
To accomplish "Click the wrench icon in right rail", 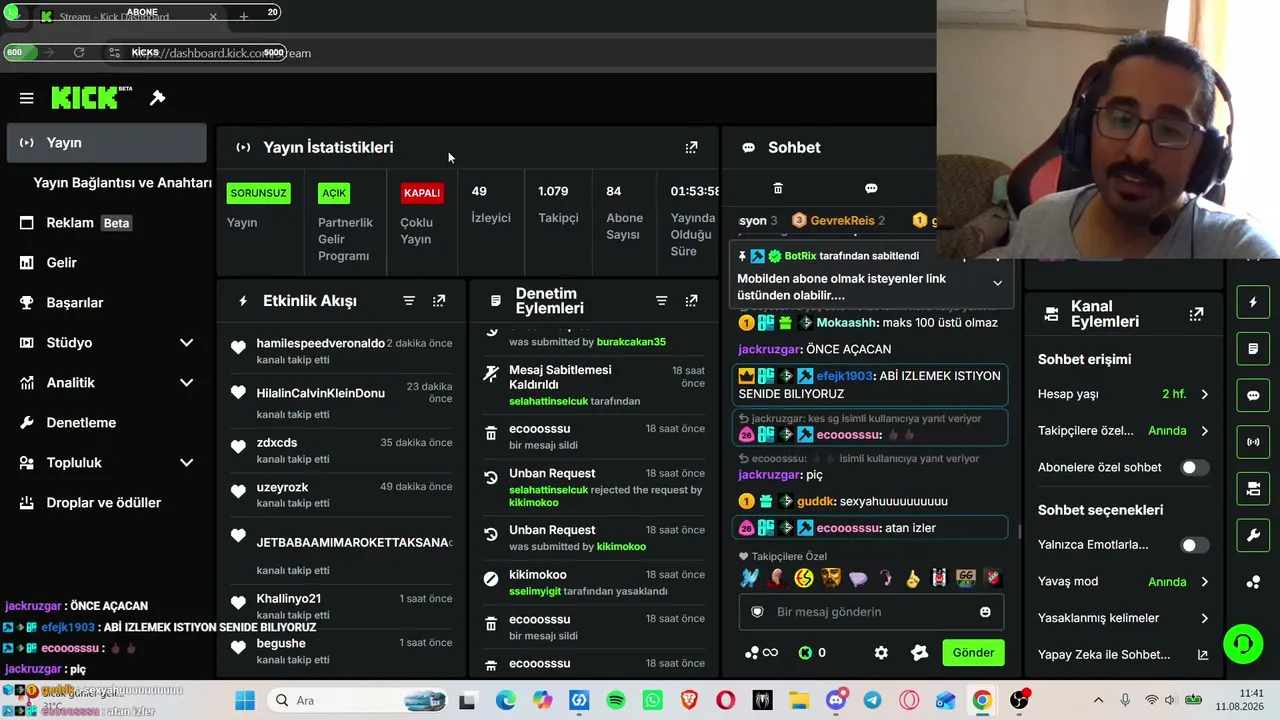I will tap(1253, 536).
